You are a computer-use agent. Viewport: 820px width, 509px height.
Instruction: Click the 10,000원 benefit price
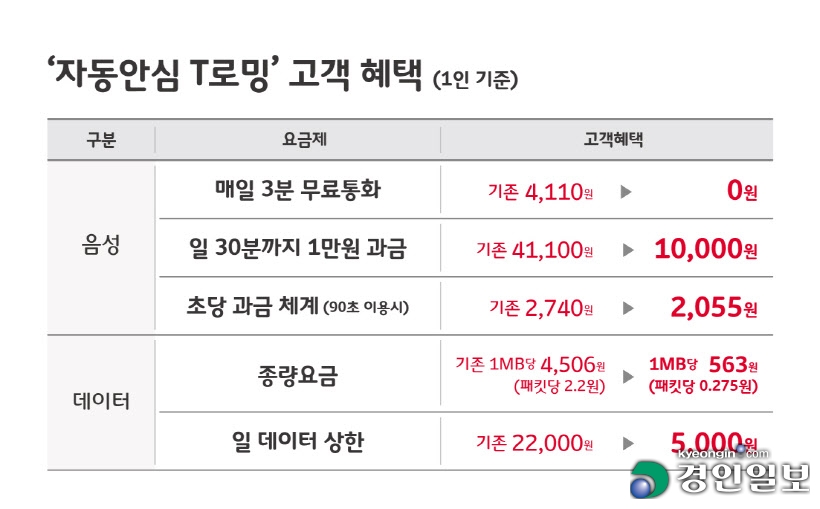pyautogui.click(x=706, y=249)
